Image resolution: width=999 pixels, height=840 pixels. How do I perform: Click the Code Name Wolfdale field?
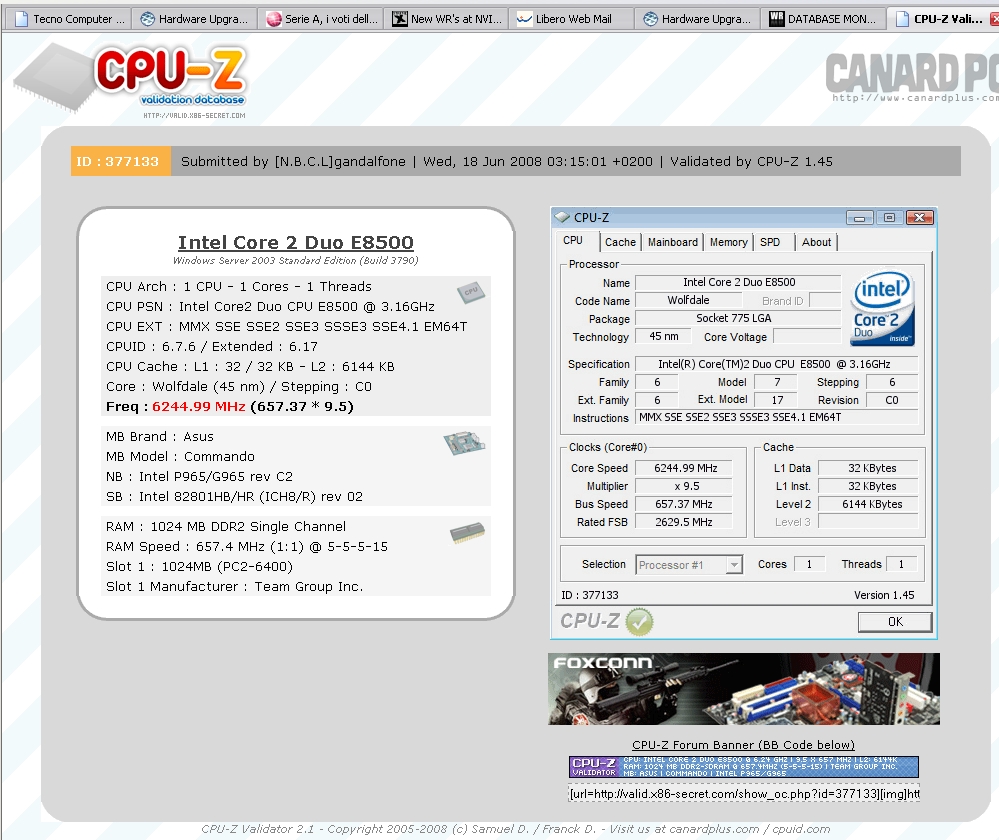[687, 300]
